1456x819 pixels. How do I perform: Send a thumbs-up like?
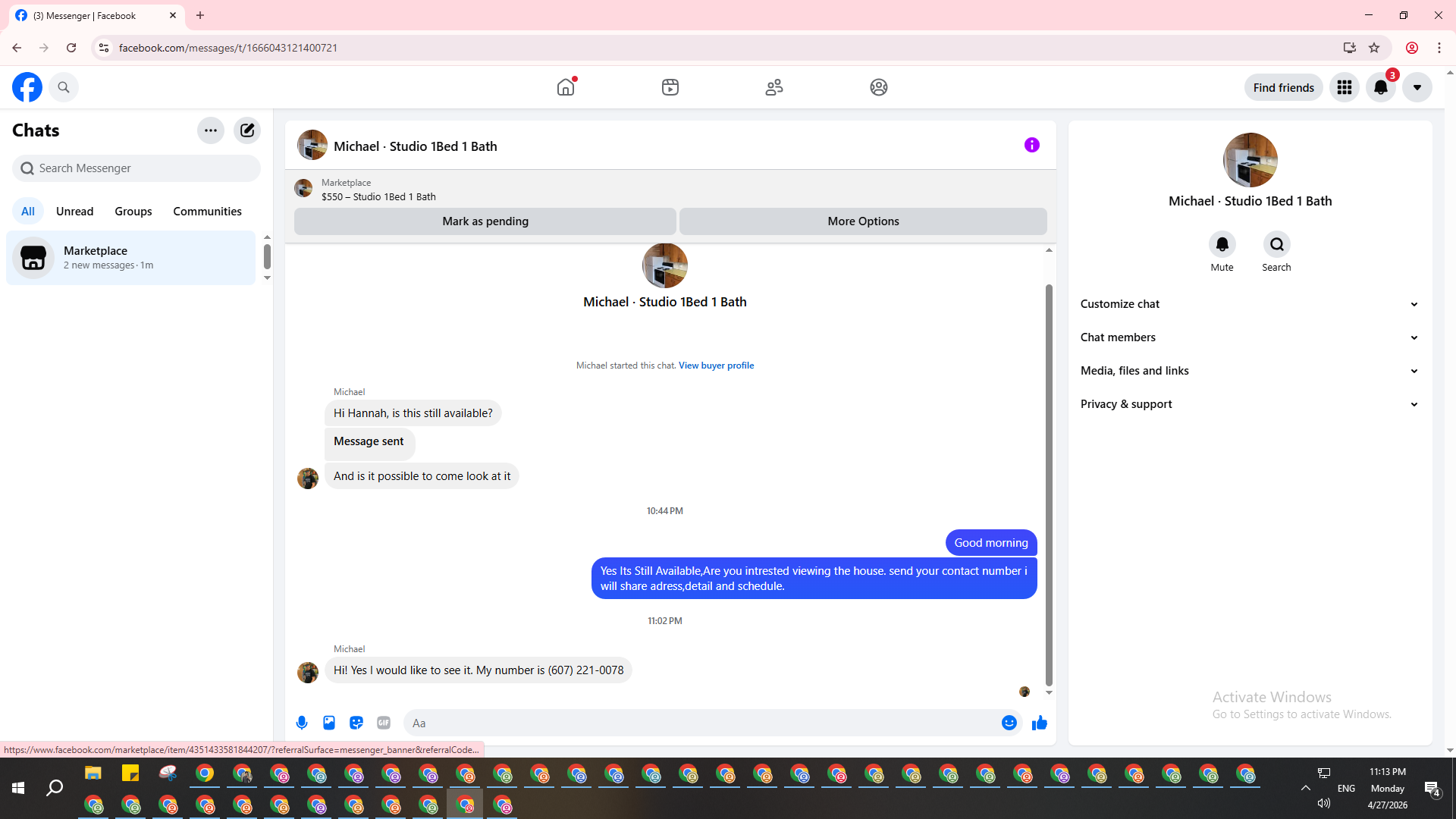1040,723
